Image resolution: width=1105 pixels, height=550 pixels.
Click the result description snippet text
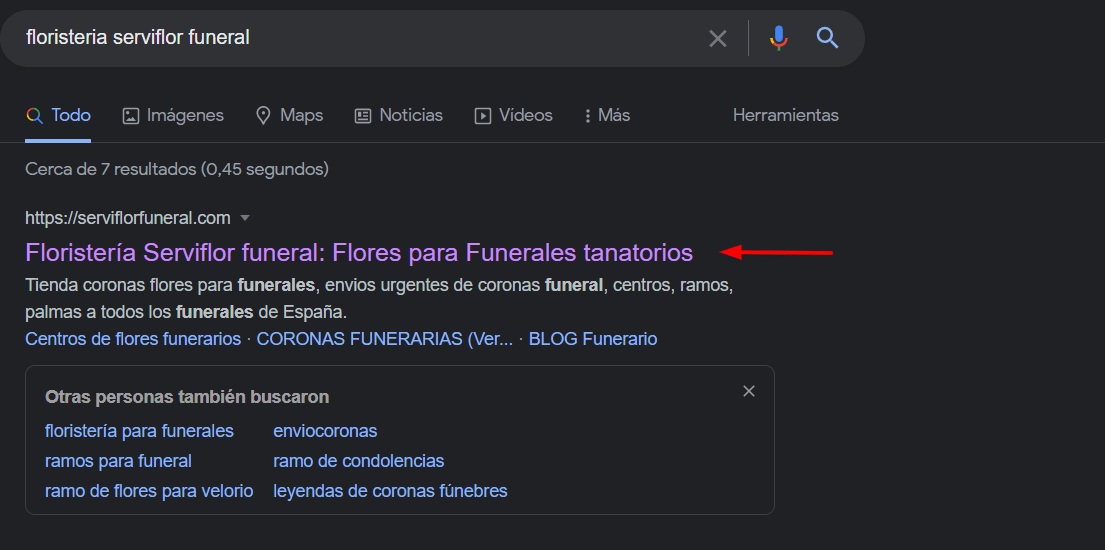click(379, 298)
